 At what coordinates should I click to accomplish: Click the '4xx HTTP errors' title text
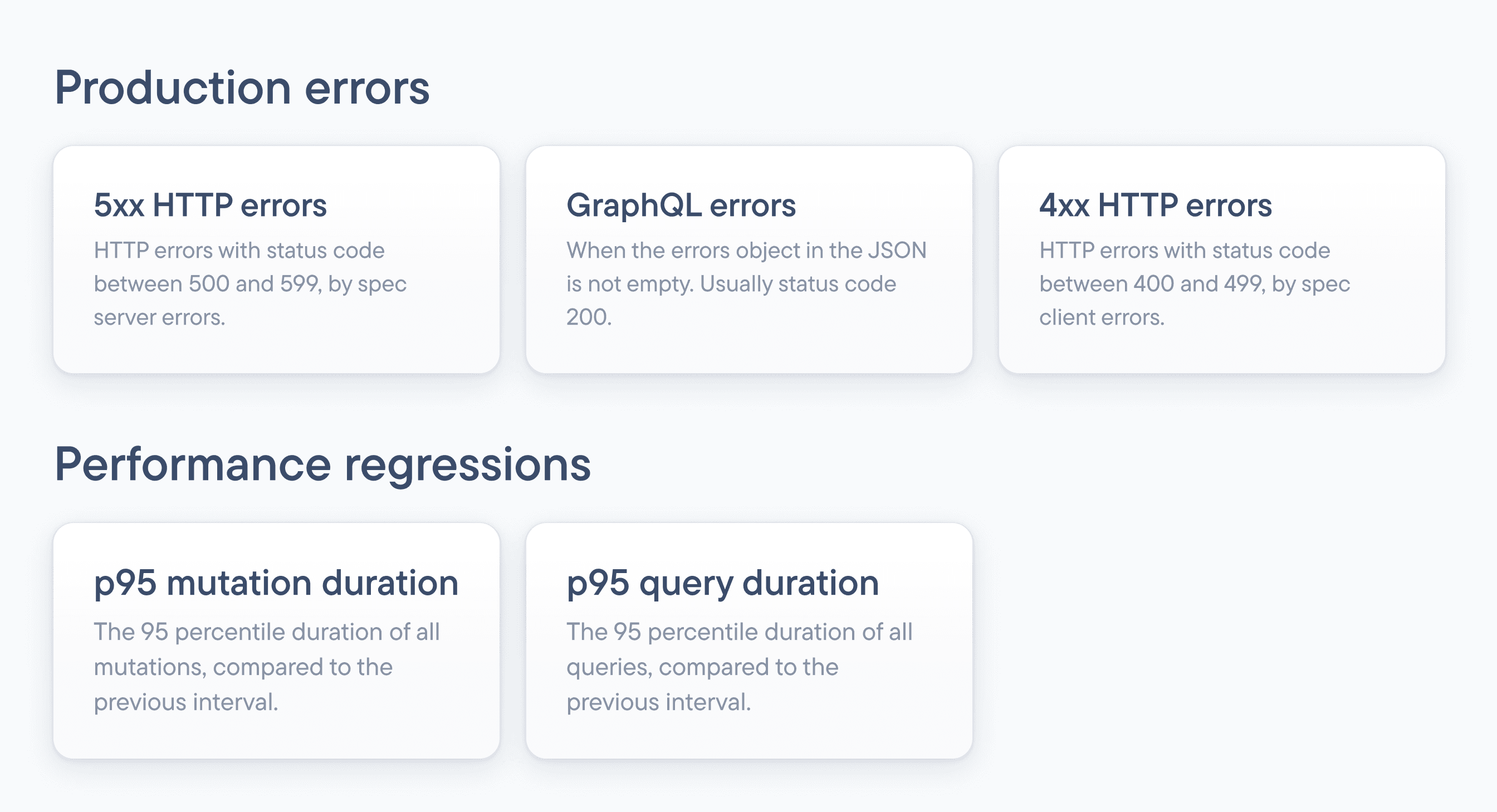click(1155, 205)
